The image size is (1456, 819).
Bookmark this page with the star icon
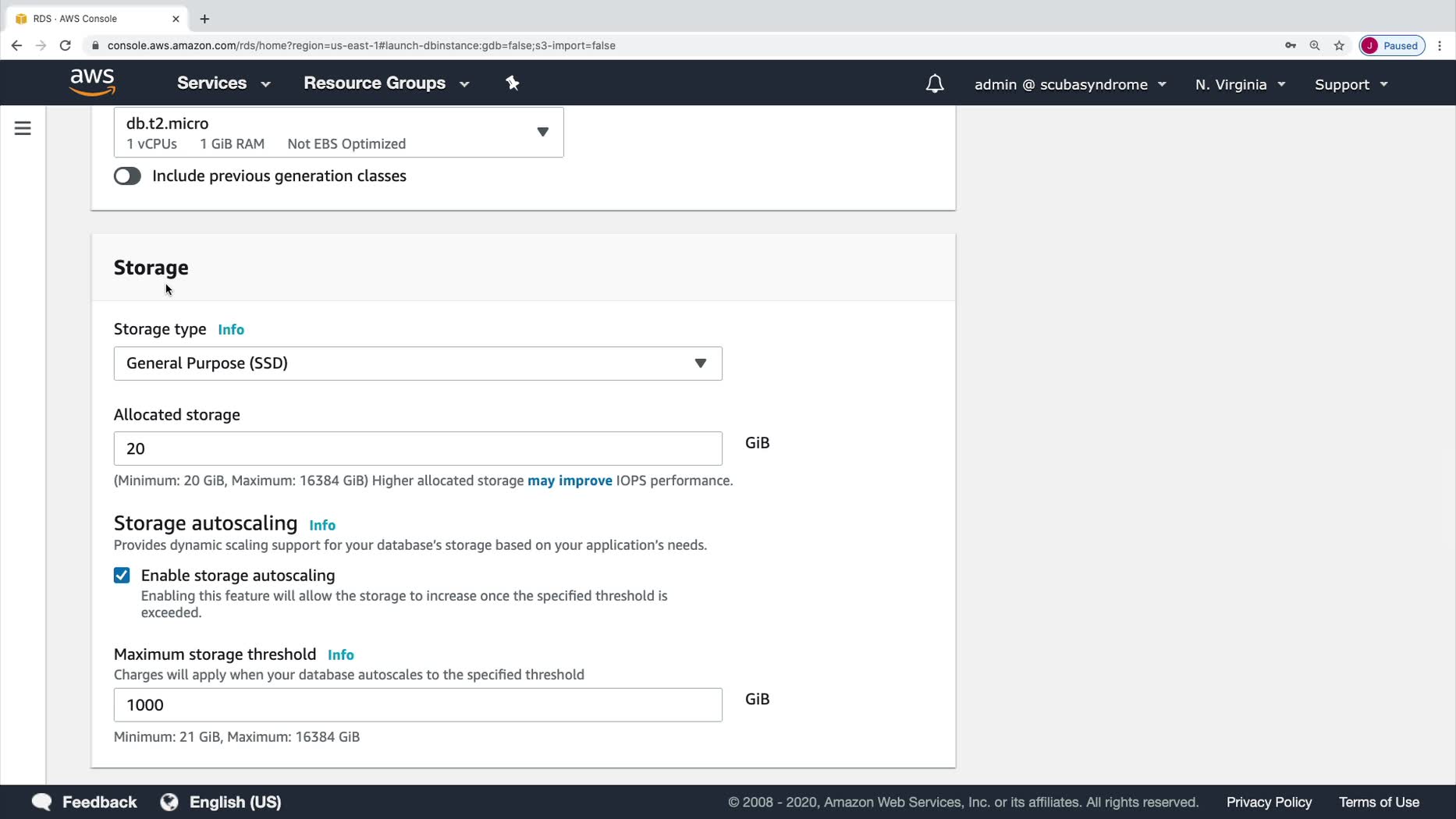[x=1339, y=45]
